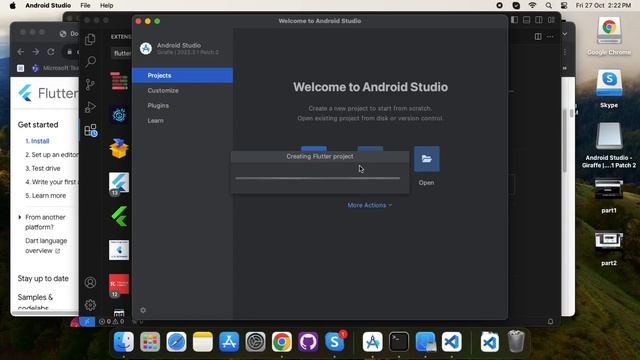Open the Help menu
Screen dimensions: 640x360
coord(107,5)
